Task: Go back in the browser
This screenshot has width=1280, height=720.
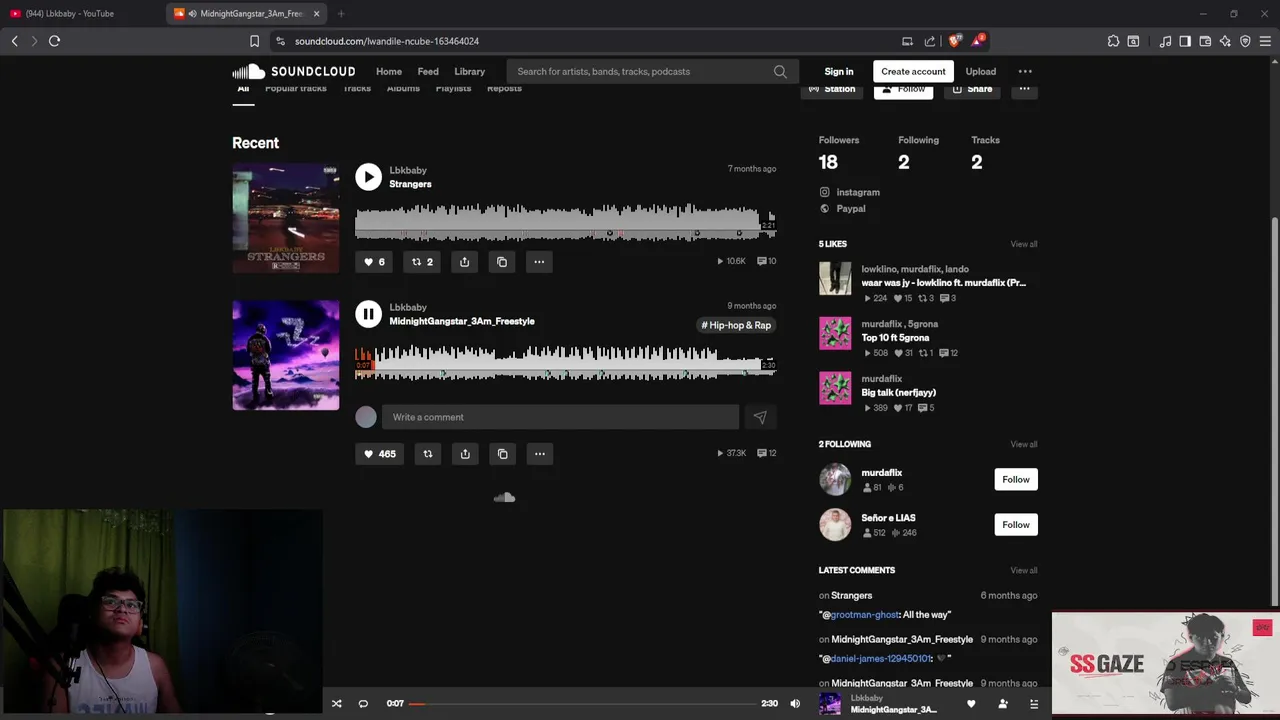Action: pyautogui.click(x=14, y=41)
